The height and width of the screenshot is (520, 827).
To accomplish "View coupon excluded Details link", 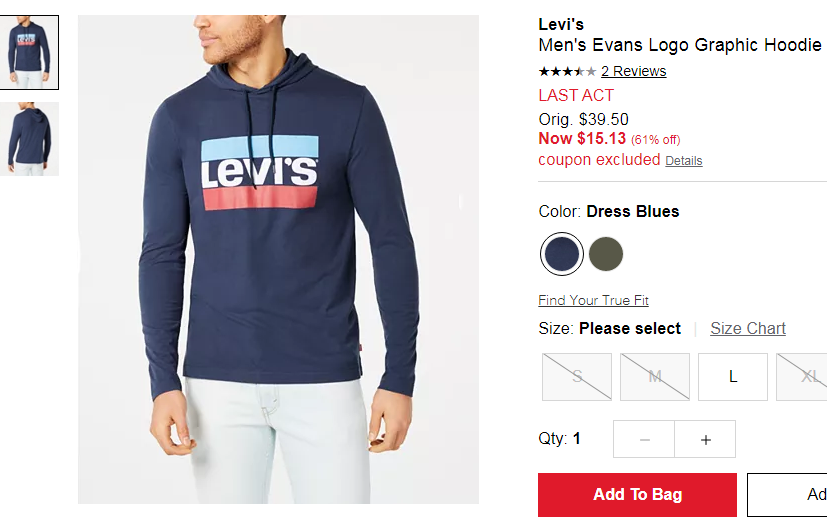I will pyautogui.click(x=684, y=161).
